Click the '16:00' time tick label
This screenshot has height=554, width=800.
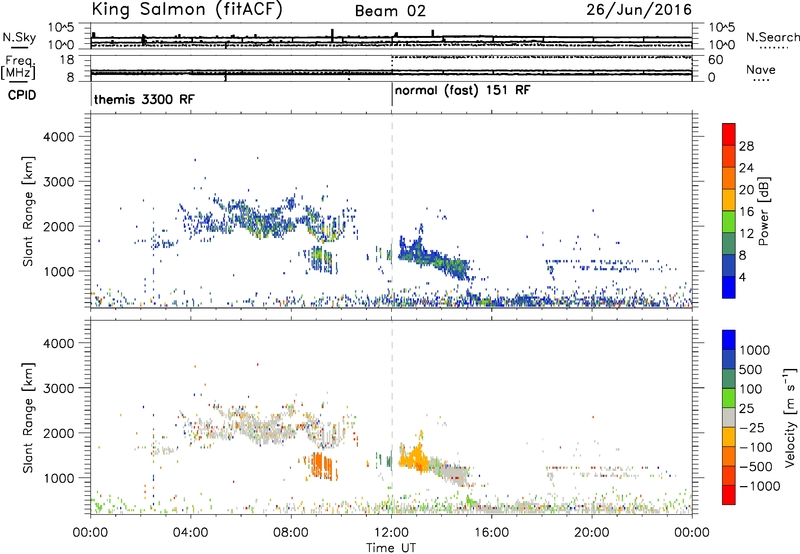491,533
